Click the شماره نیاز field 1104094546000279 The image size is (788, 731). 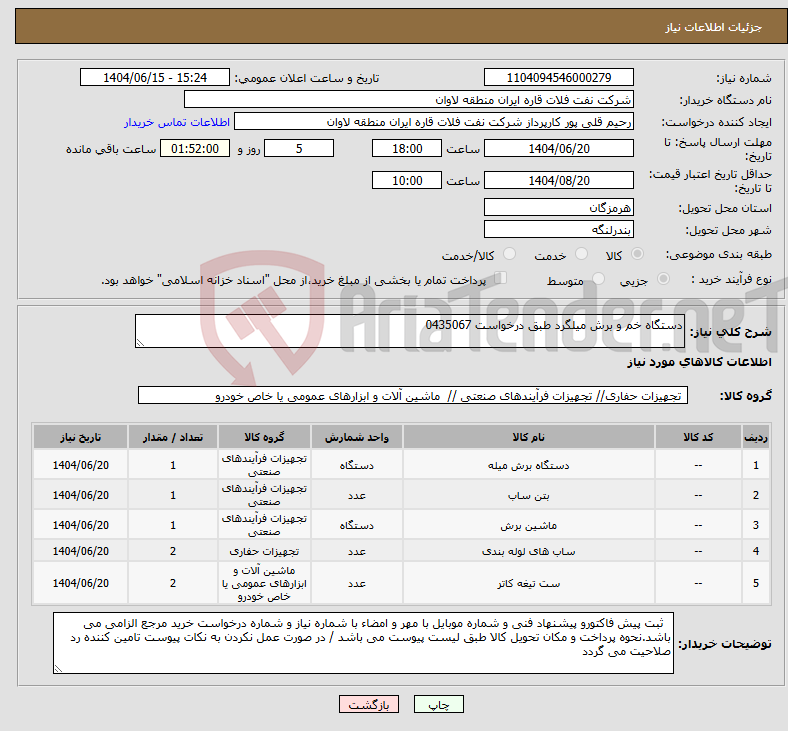(558, 77)
